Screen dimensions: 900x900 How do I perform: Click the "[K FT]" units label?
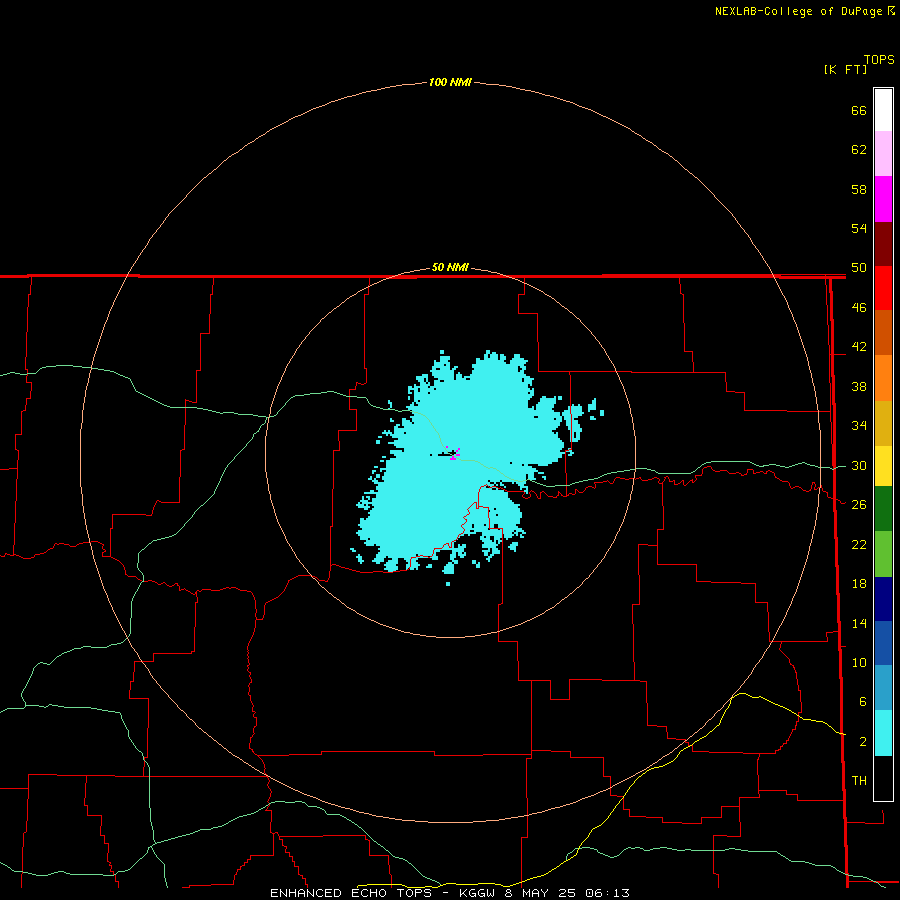(845, 69)
